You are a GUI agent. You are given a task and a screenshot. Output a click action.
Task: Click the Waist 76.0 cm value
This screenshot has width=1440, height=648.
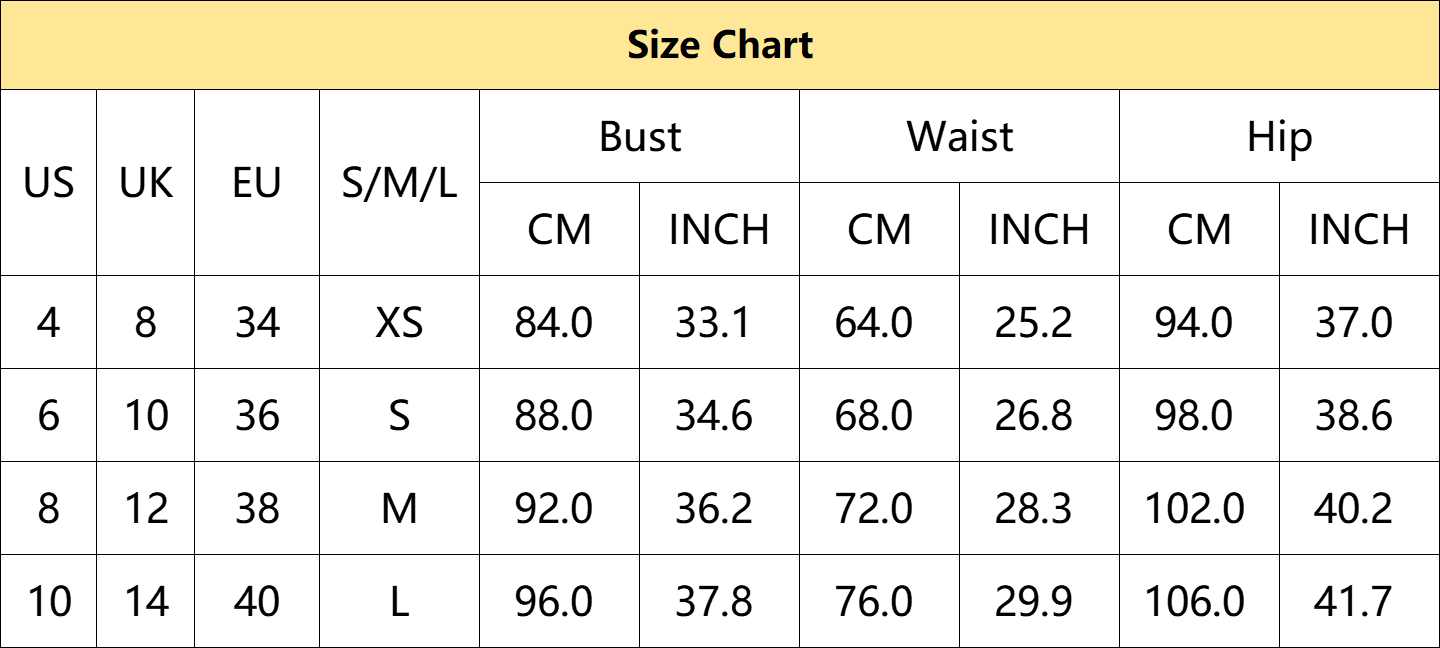[x=874, y=601]
